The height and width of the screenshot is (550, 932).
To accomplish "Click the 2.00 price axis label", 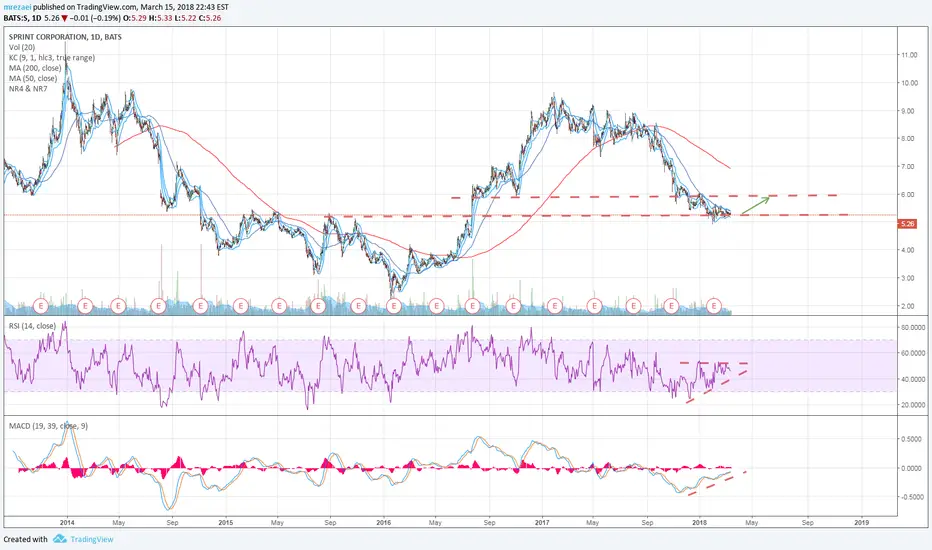I will [x=907, y=306].
